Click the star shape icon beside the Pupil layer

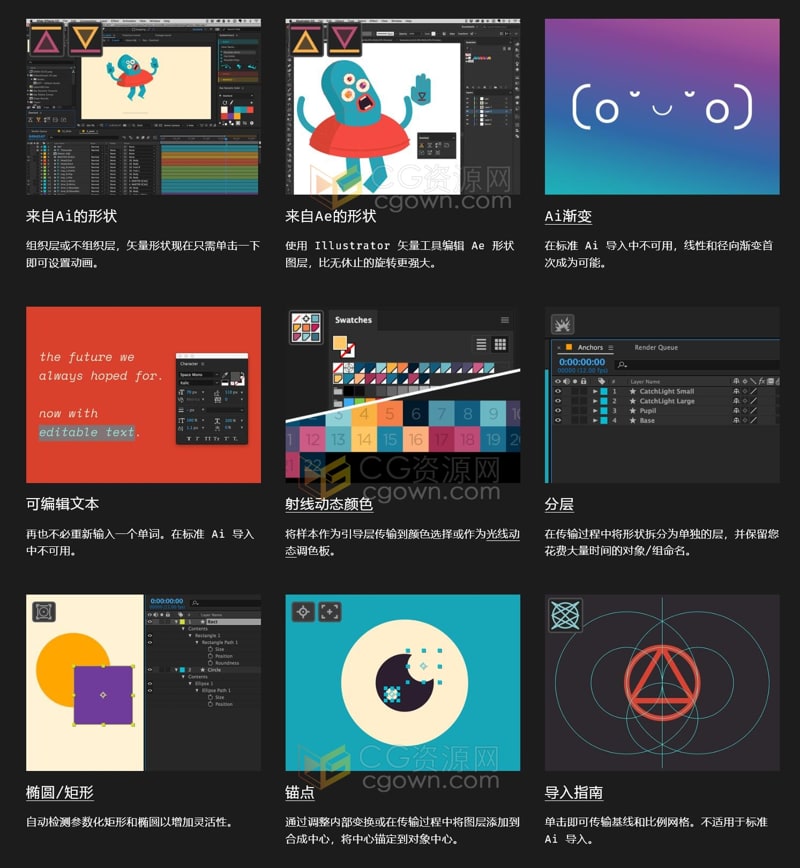(632, 411)
